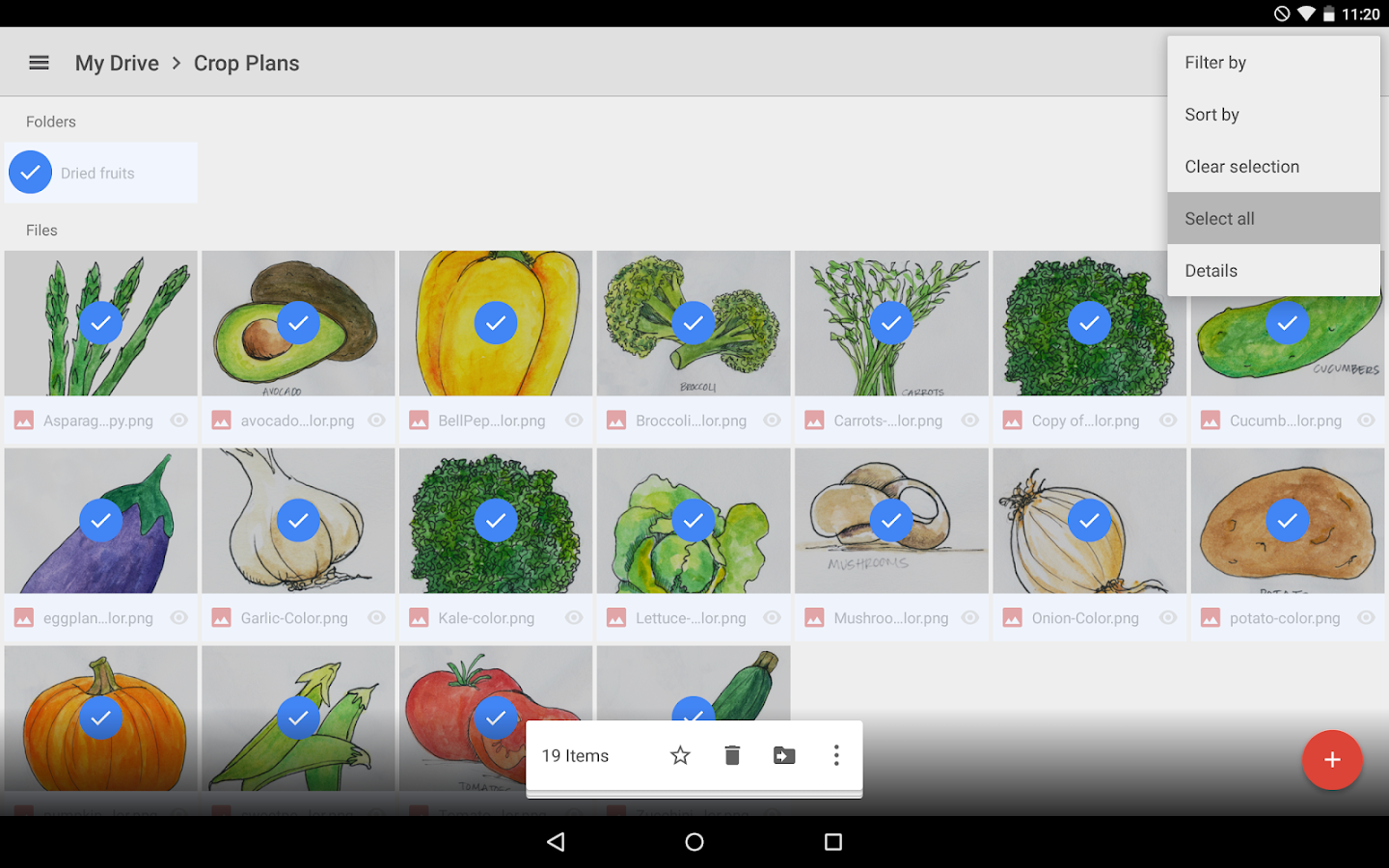Deselect the avocado image checkmark
The height and width of the screenshot is (868, 1389).
[298, 323]
